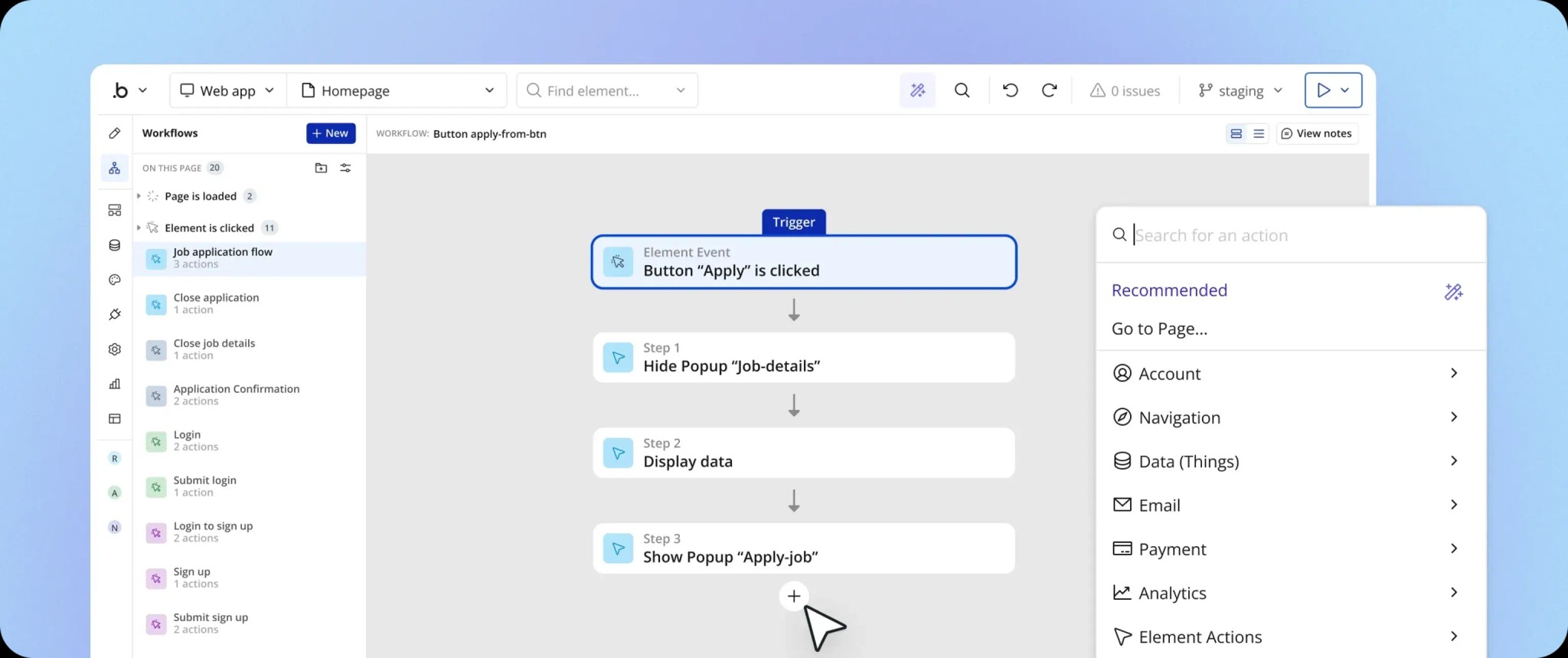The image size is (1568, 658).
Task: Choose the Go to Page... recommended action
Action: tap(1159, 329)
